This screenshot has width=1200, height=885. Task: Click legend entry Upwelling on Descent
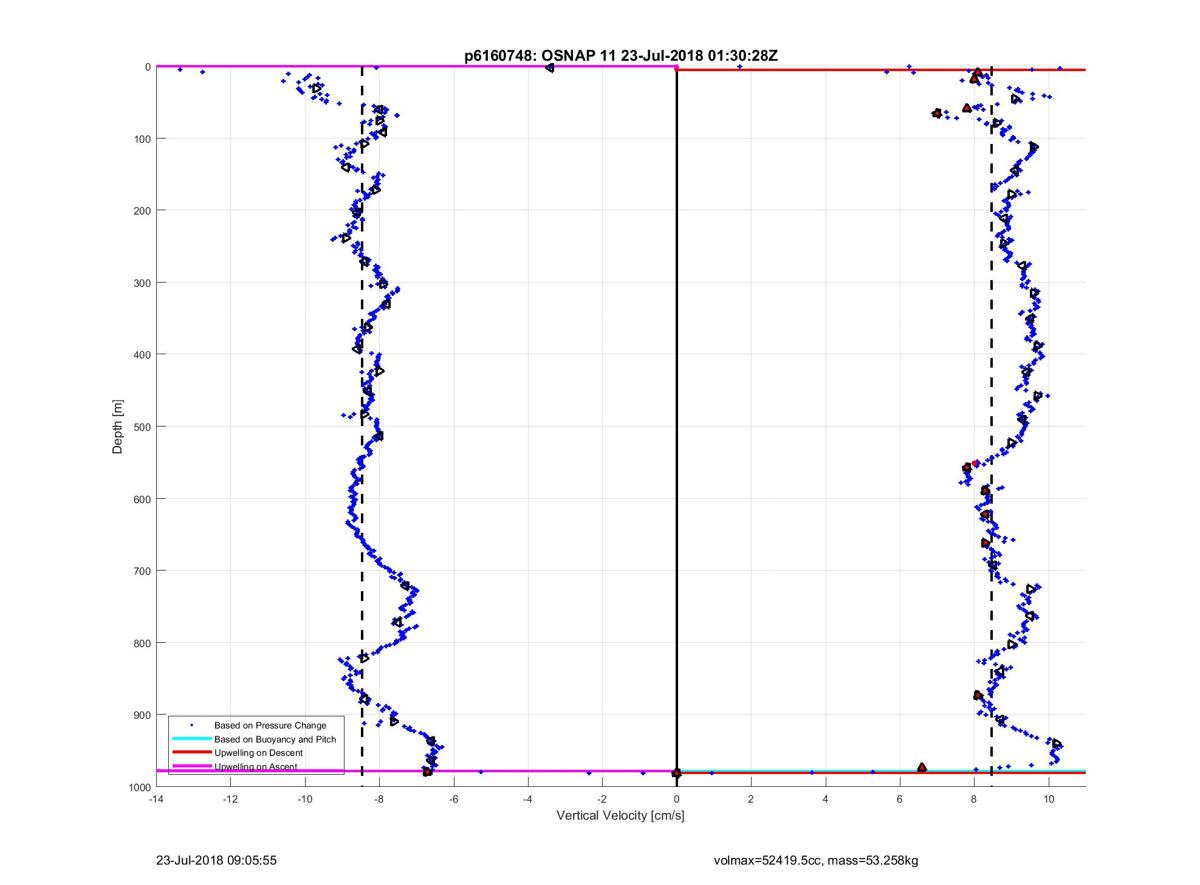click(x=258, y=753)
